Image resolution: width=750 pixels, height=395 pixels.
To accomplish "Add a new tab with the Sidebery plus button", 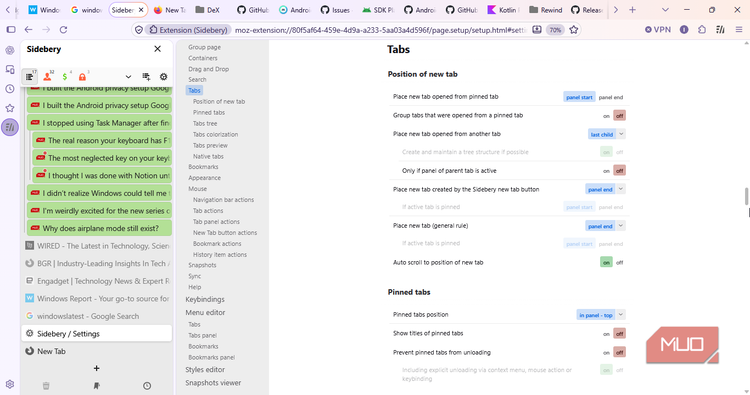I will (x=97, y=368).
